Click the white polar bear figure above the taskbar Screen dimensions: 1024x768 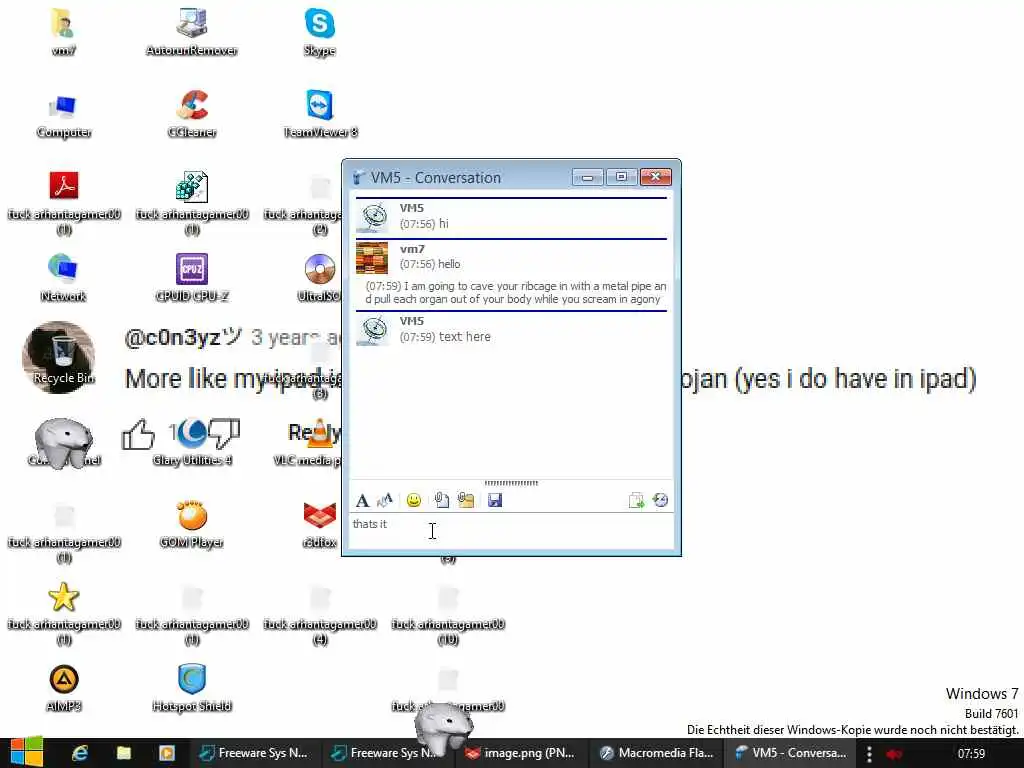click(x=444, y=728)
